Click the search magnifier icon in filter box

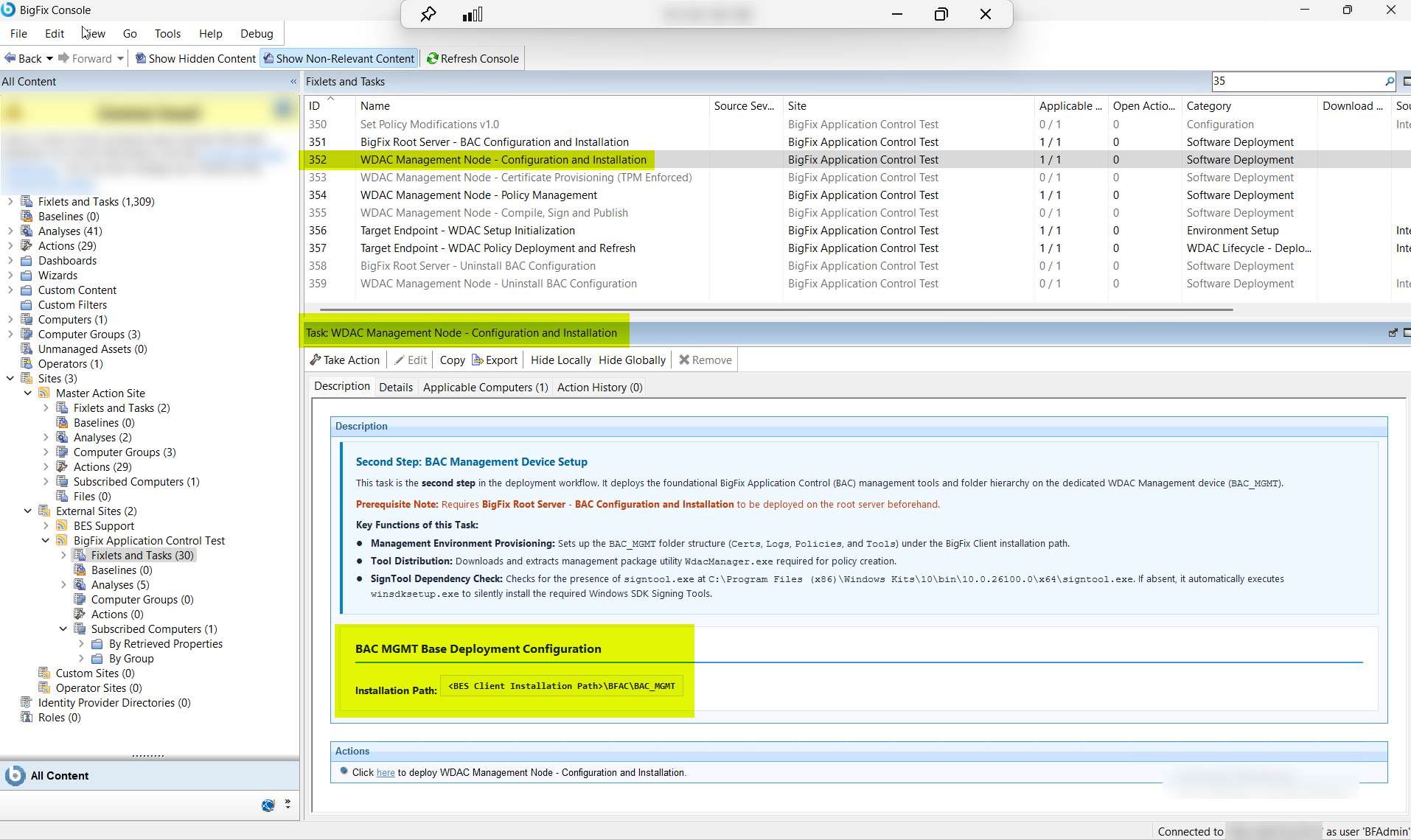pos(1390,81)
